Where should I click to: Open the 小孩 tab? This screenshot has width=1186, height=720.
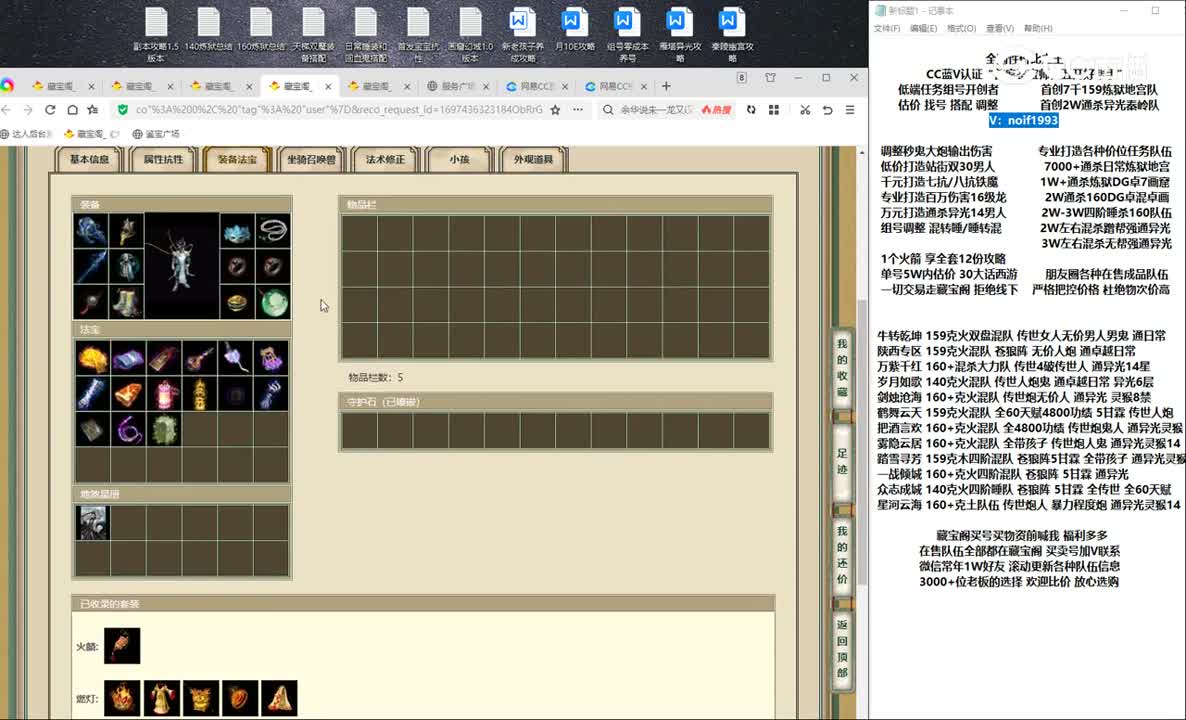pos(459,160)
